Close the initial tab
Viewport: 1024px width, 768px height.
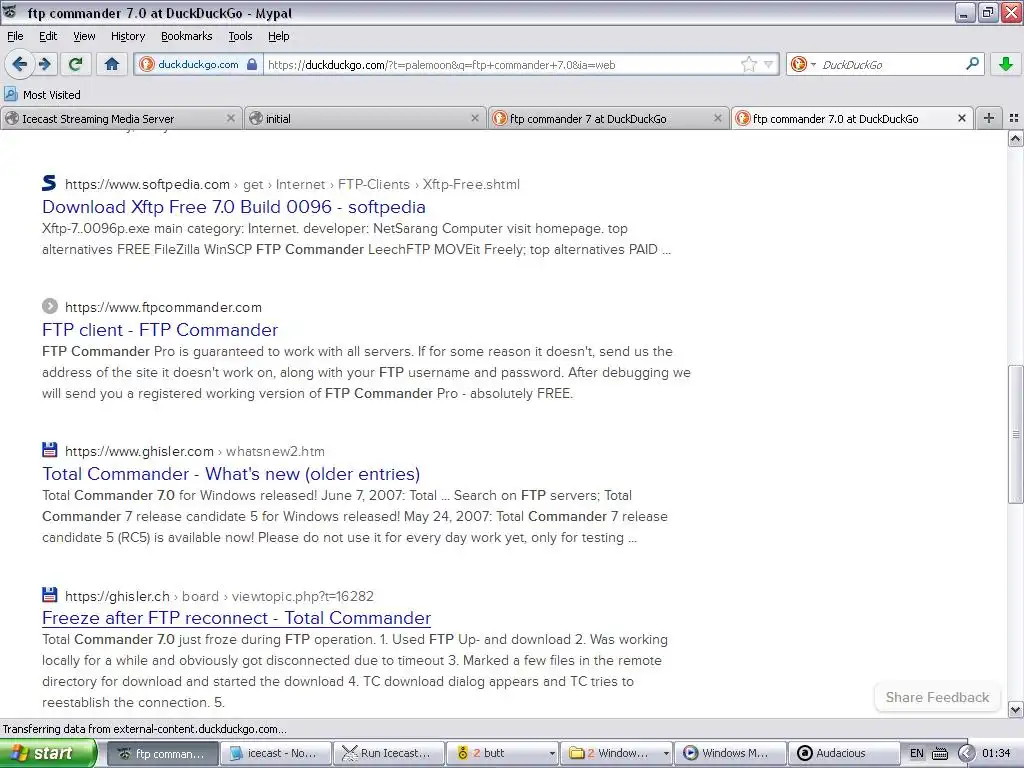[x=475, y=118]
